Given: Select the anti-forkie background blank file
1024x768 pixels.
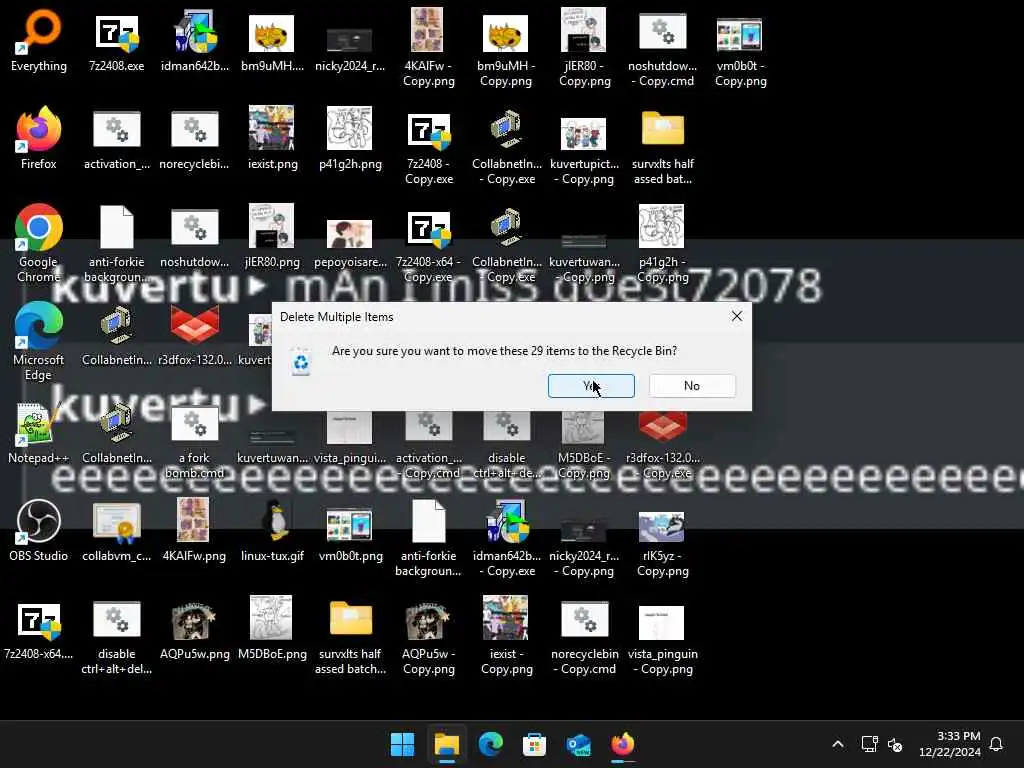Looking at the screenshot, I should (117, 244).
